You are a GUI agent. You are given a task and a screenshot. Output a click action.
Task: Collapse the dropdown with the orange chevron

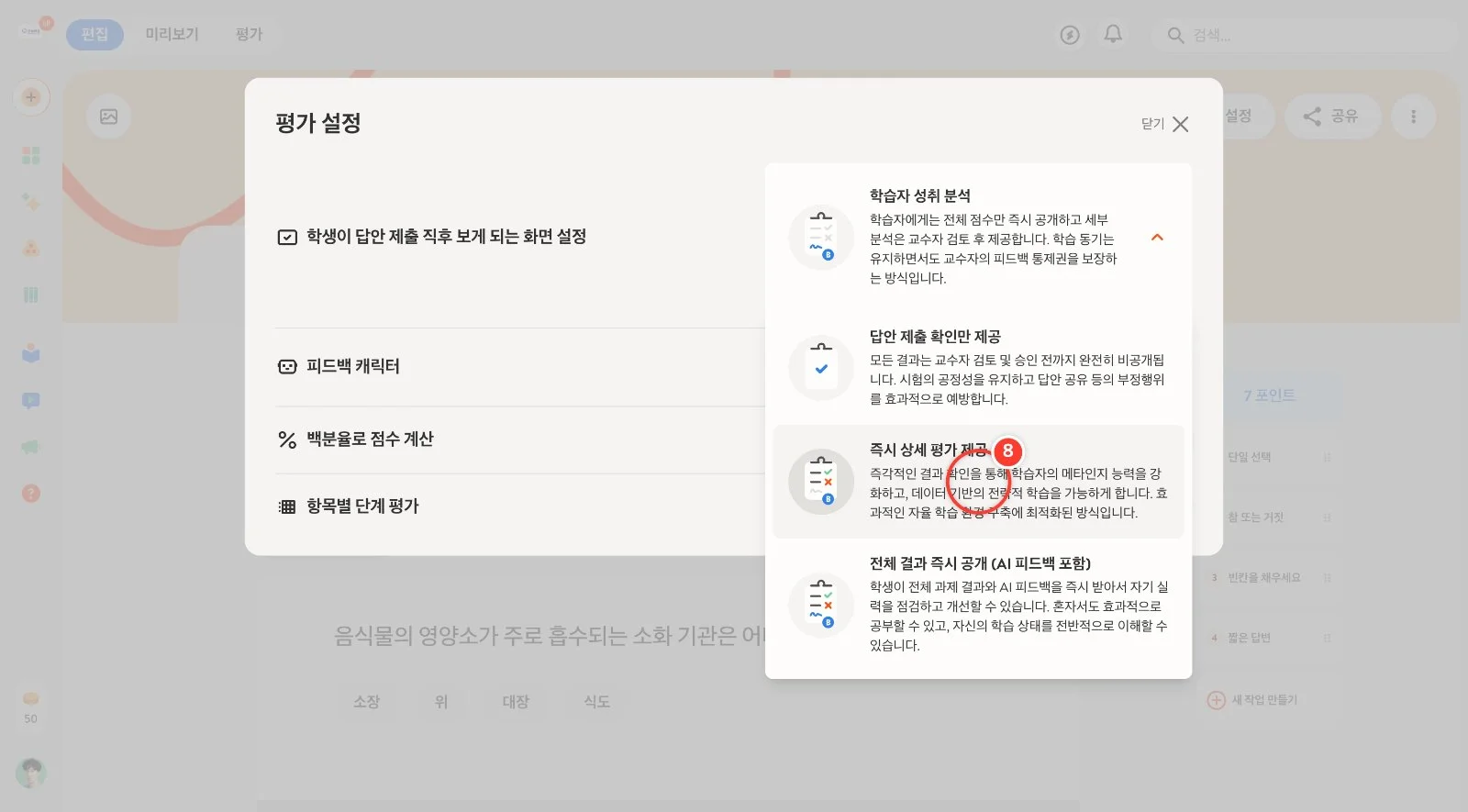pyautogui.click(x=1157, y=238)
